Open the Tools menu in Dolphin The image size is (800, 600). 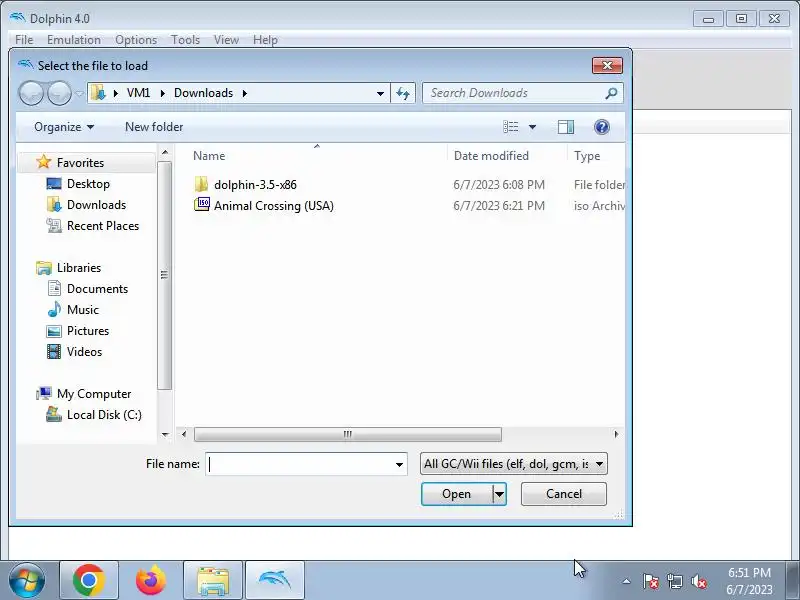coord(185,40)
